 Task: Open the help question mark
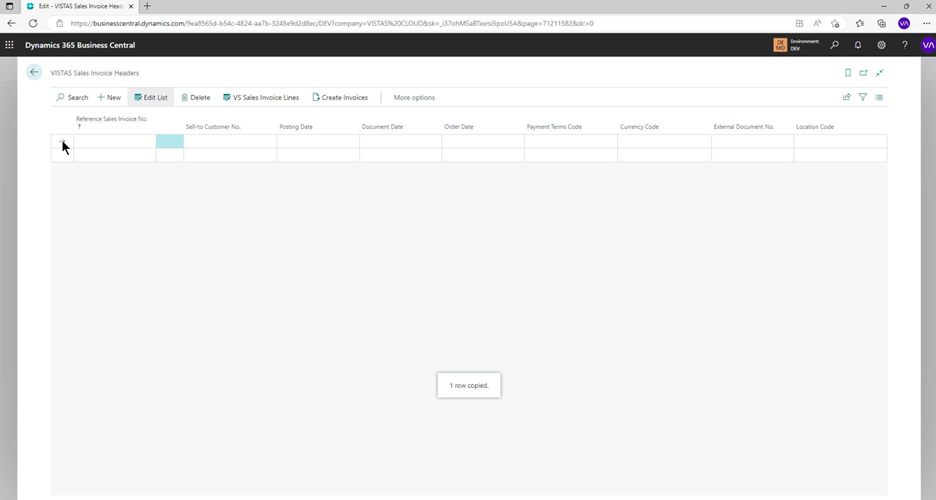(904, 45)
